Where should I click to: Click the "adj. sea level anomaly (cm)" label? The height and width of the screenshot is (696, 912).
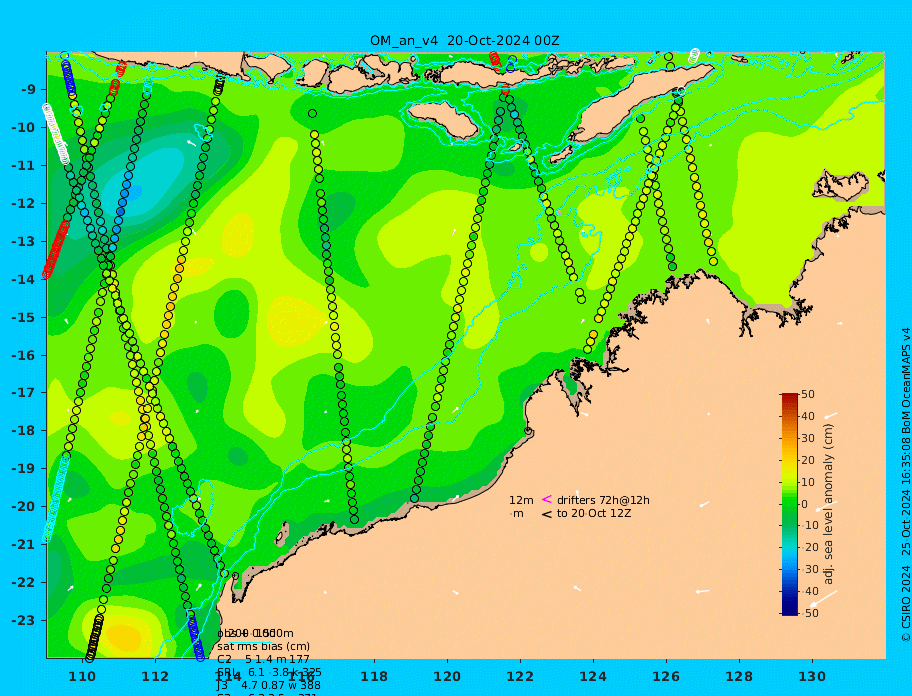click(x=829, y=504)
